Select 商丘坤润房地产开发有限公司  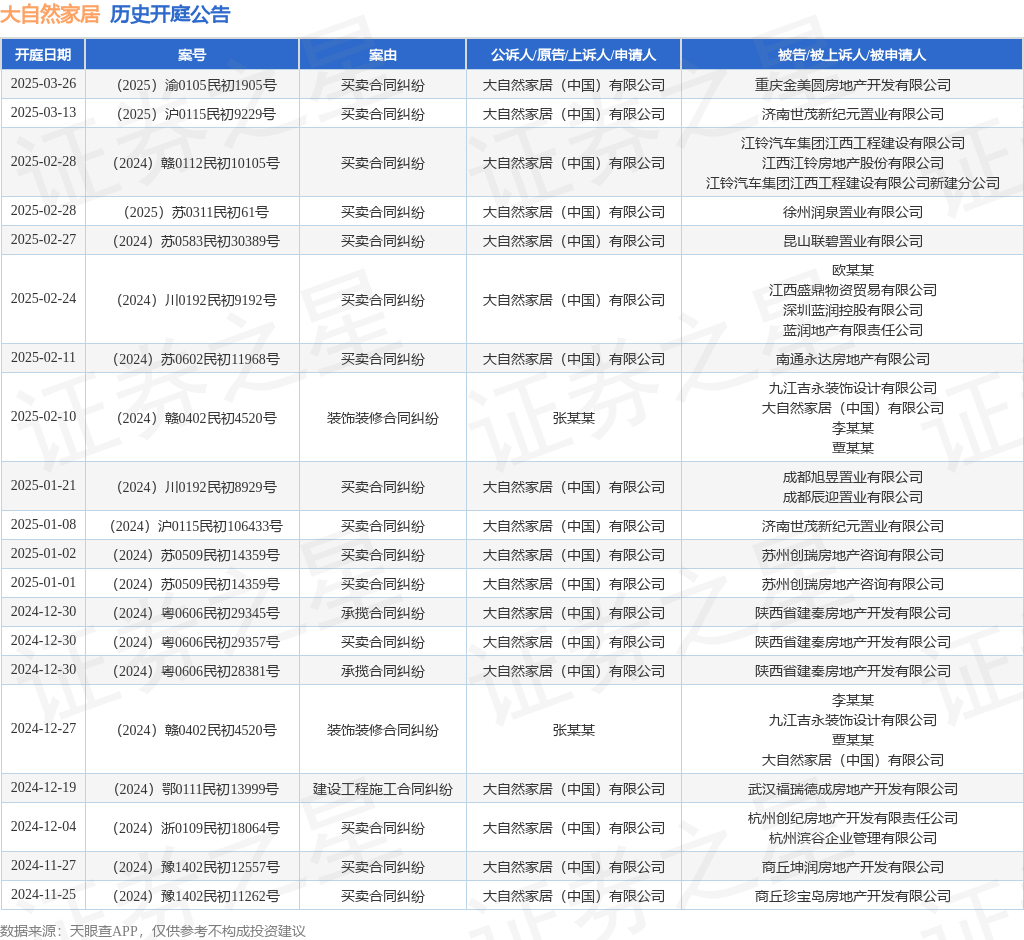coord(852,867)
